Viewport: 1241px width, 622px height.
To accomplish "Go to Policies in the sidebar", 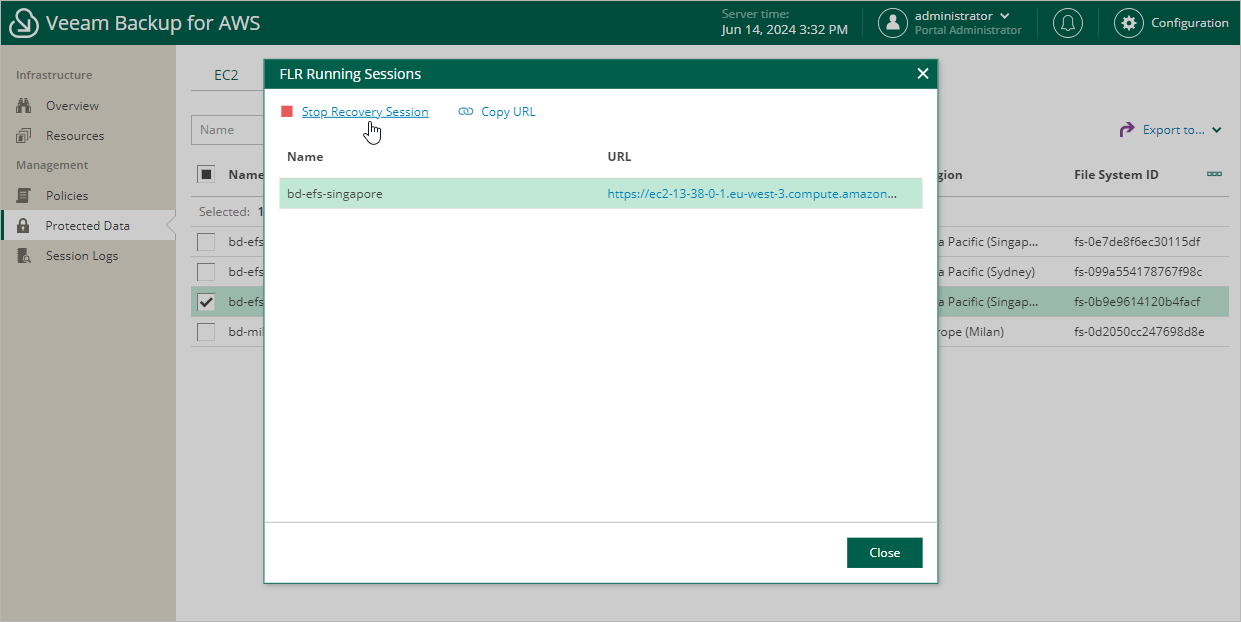I will [67, 196].
